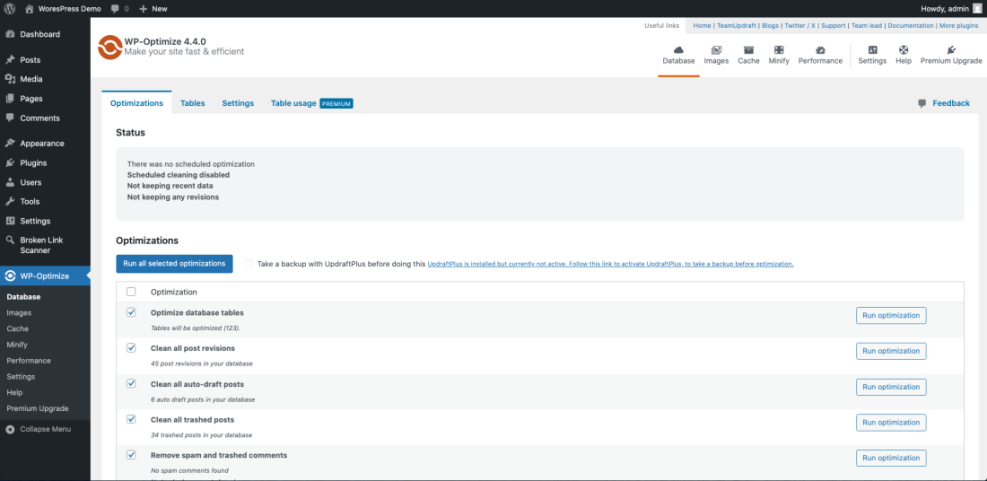Open Premium Upgrade submenu in sidebar
Viewport: 987px width, 481px height.
click(37, 409)
